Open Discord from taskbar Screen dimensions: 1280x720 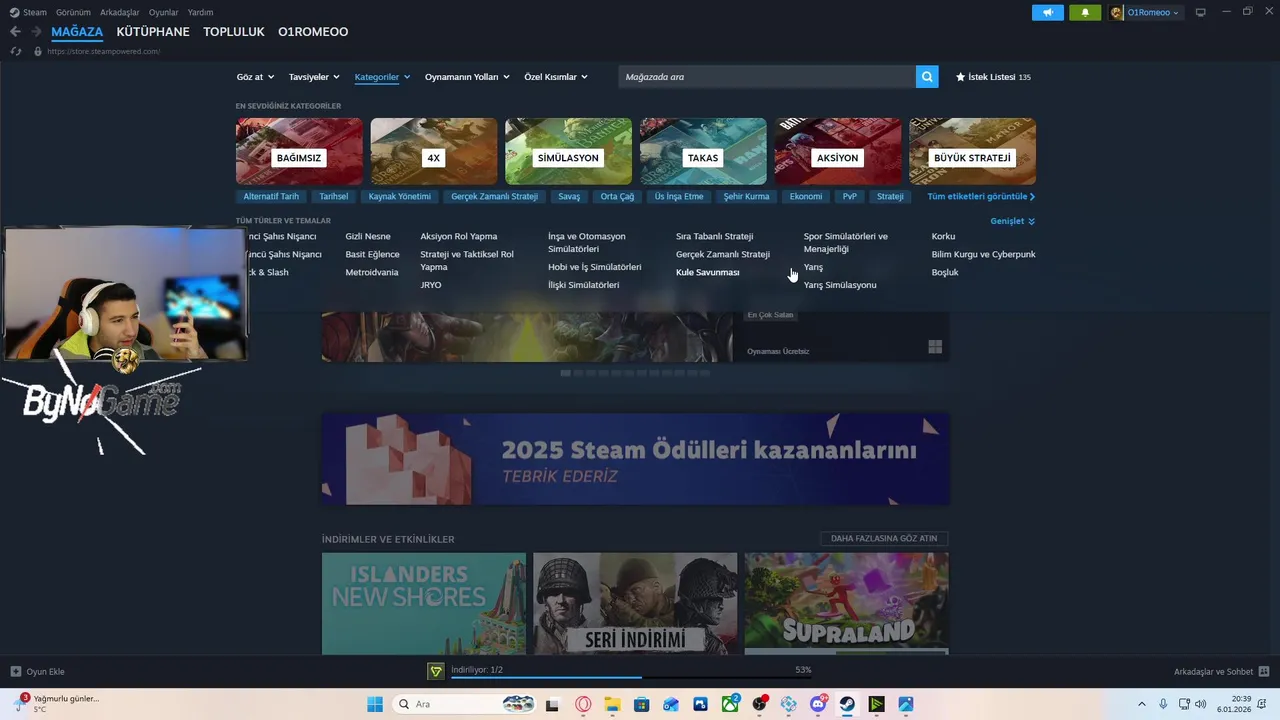(819, 704)
